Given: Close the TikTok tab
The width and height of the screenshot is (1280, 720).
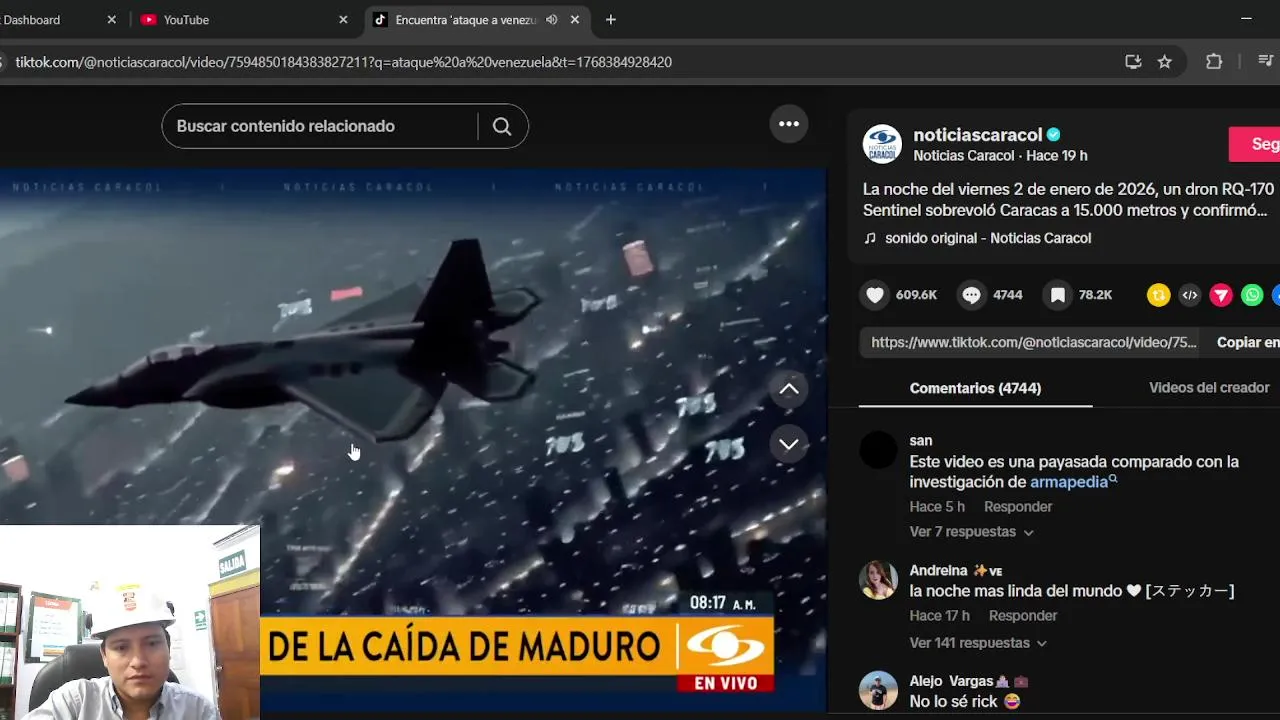Looking at the screenshot, I should pos(575,20).
